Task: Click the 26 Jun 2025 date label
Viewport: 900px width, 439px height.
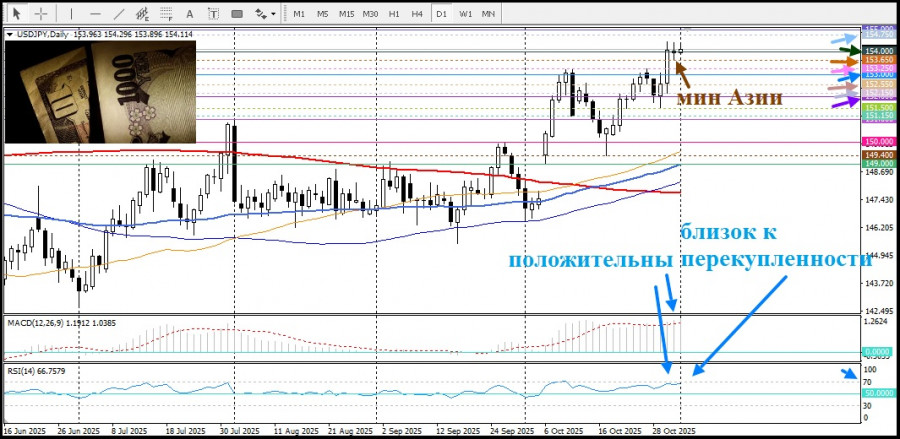Action: [80, 431]
